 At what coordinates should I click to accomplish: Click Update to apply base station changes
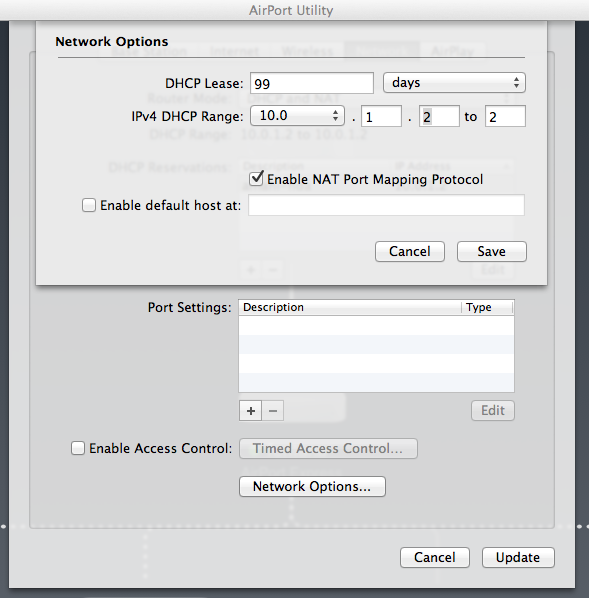(x=518, y=558)
